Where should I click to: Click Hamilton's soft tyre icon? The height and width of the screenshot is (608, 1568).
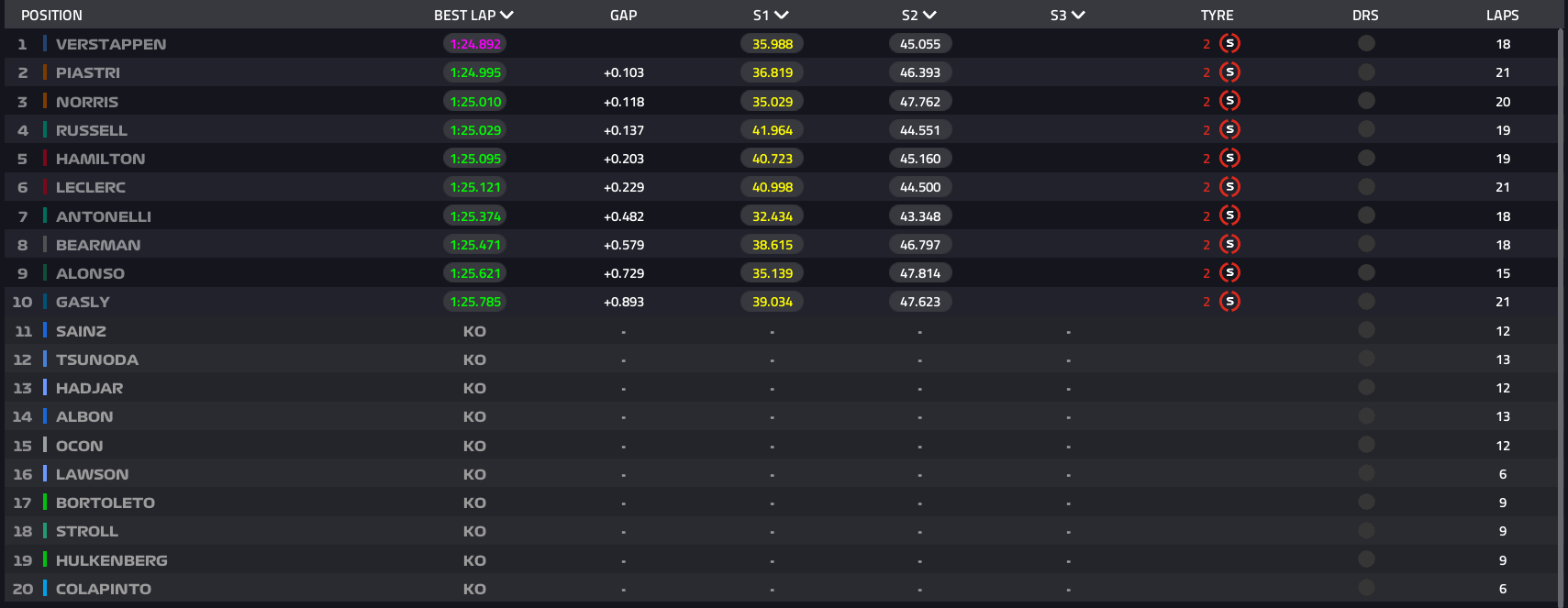coord(1229,159)
